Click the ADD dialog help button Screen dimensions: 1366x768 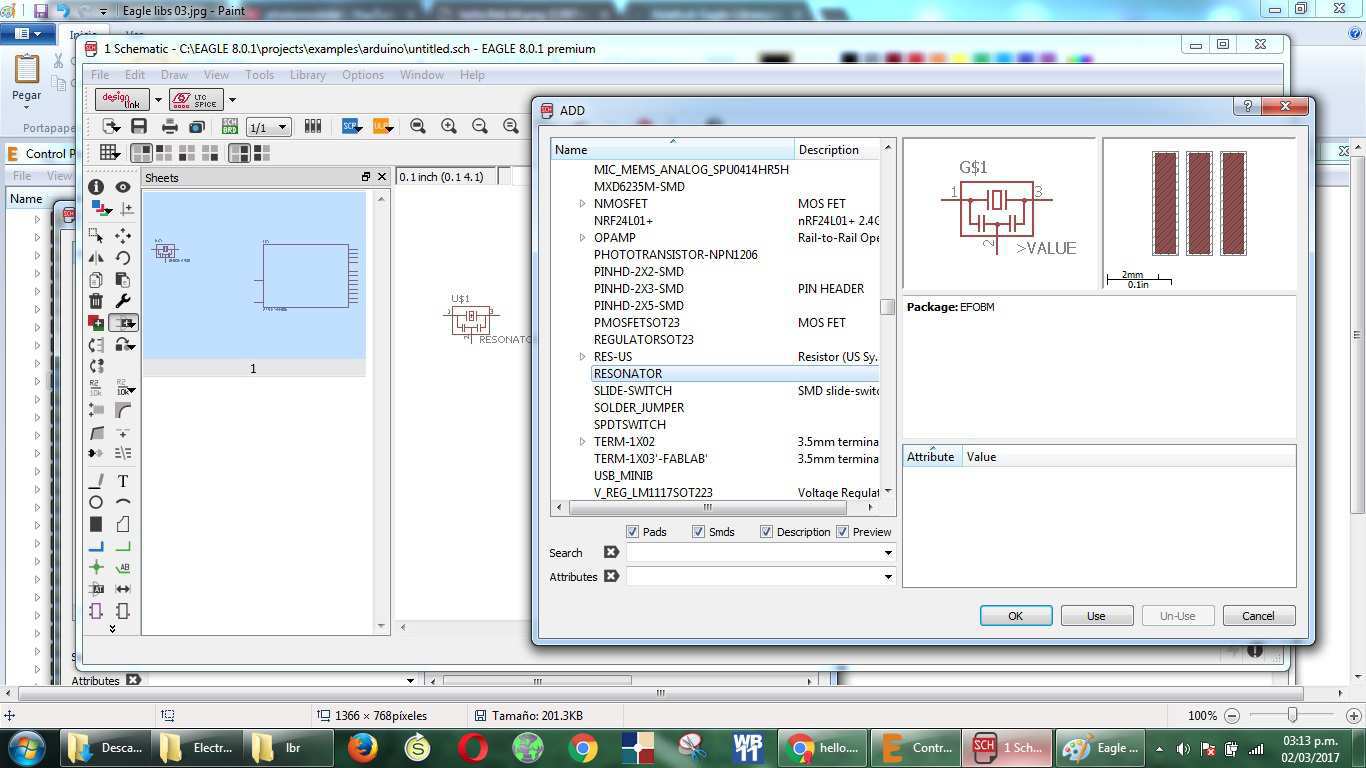point(1247,107)
